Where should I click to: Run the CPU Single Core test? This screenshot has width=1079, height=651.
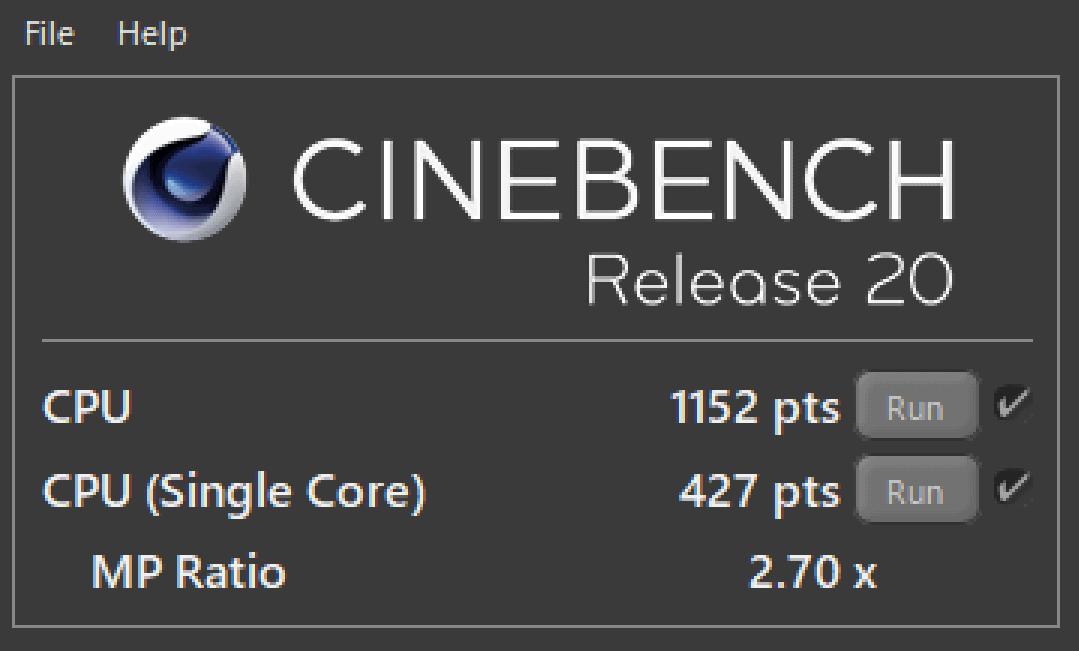click(x=916, y=489)
